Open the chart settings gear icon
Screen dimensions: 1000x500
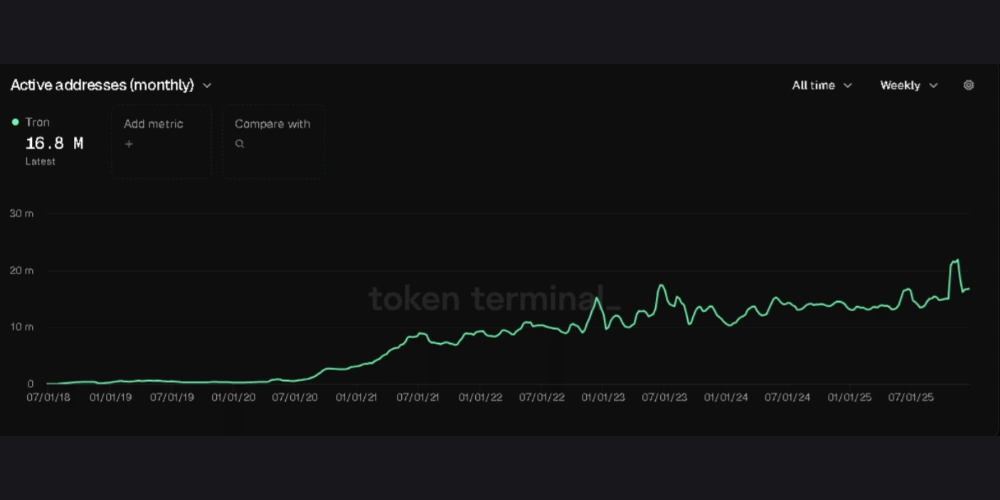click(x=968, y=85)
